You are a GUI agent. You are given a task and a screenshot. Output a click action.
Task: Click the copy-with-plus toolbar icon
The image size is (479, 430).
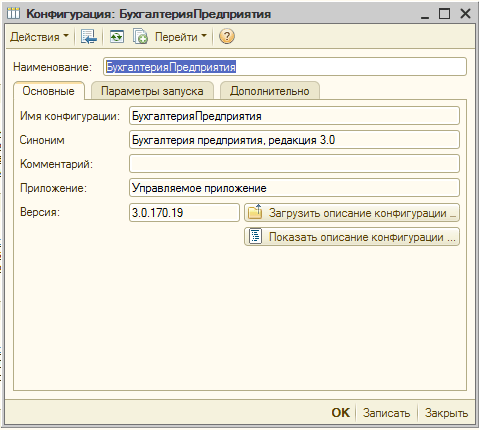[140, 37]
